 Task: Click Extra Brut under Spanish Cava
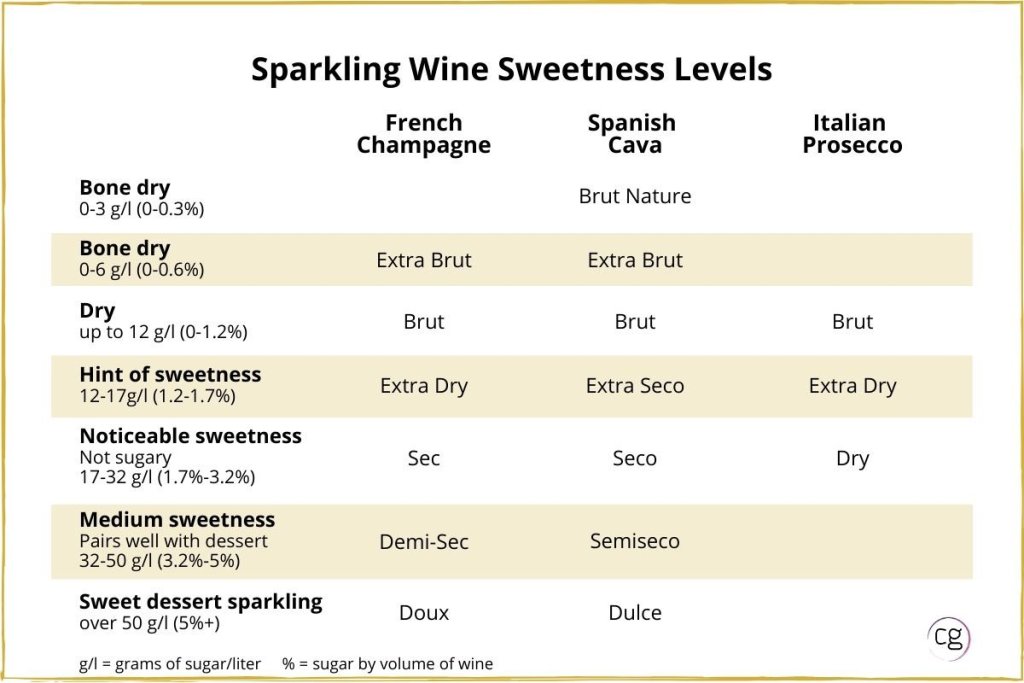click(635, 260)
